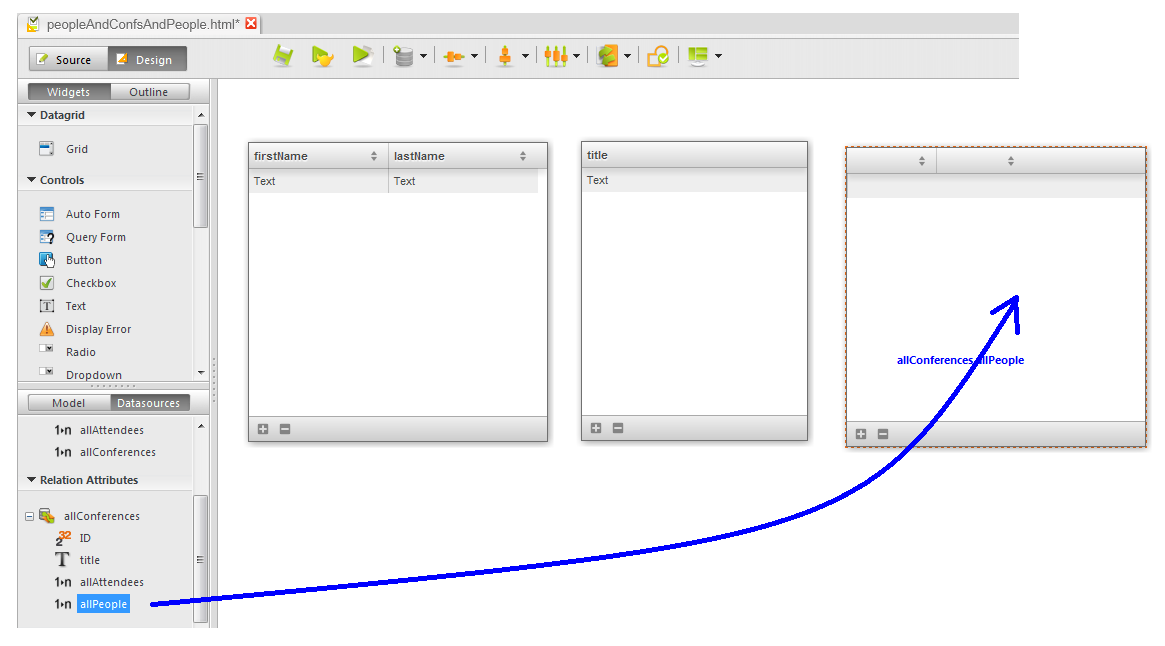This screenshot has height=646, width=1165.
Task: Click the distribute widgets icon
Action: (556, 56)
